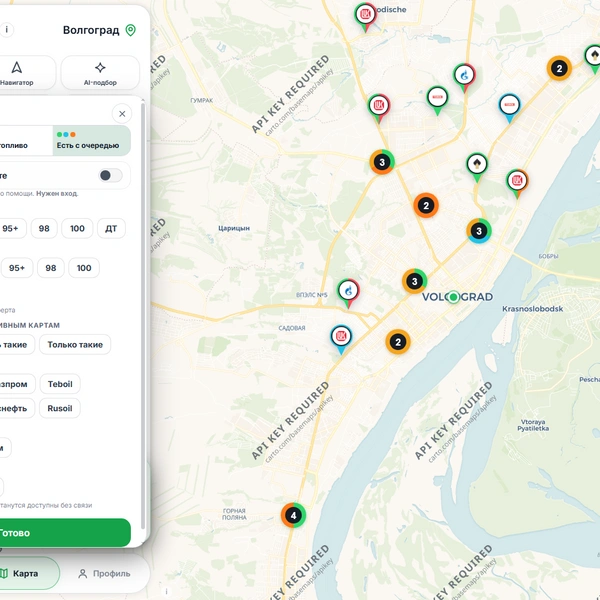Open the solid orange cluster 2
This screenshot has width=600, height=600.
point(426,205)
